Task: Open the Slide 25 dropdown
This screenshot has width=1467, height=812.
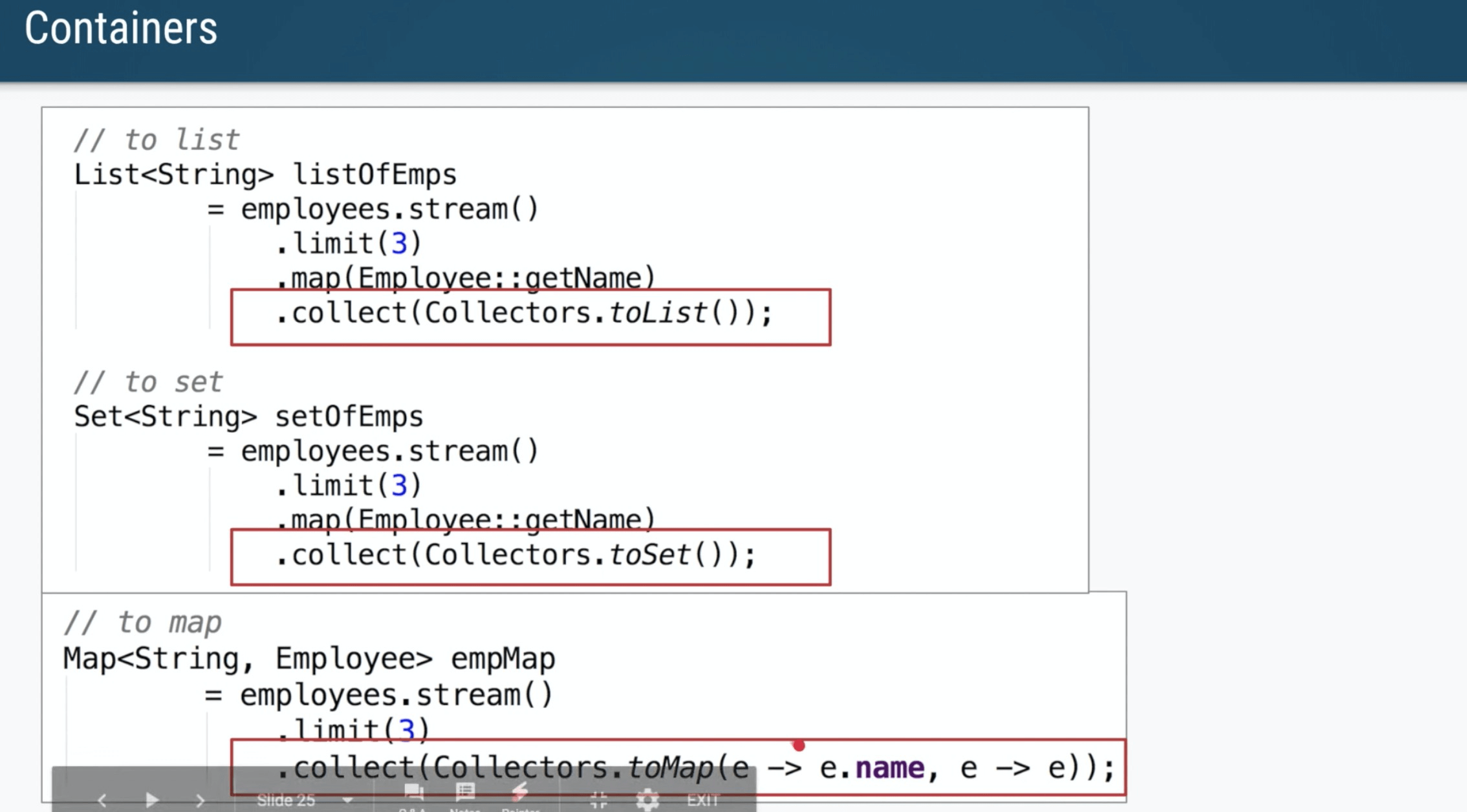Action: click(286, 800)
